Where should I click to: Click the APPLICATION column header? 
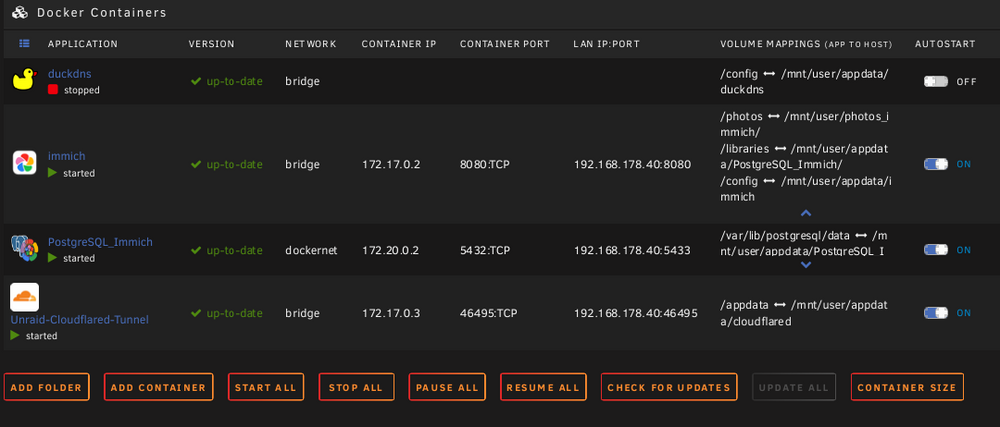pyautogui.click(x=83, y=44)
